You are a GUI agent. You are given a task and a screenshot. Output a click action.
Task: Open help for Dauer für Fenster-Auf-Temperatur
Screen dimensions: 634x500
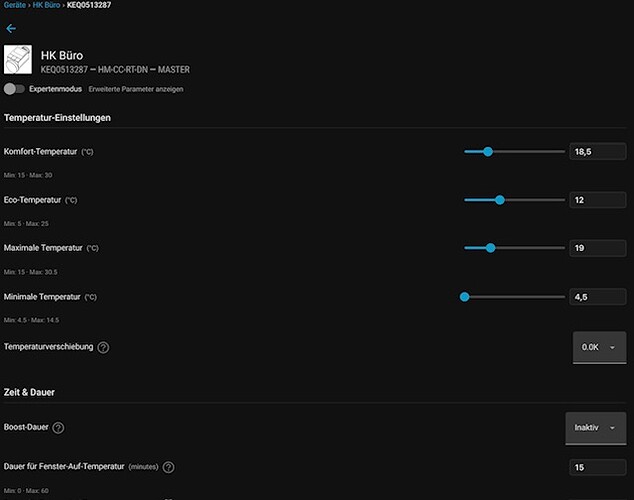pyautogui.click(x=168, y=467)
